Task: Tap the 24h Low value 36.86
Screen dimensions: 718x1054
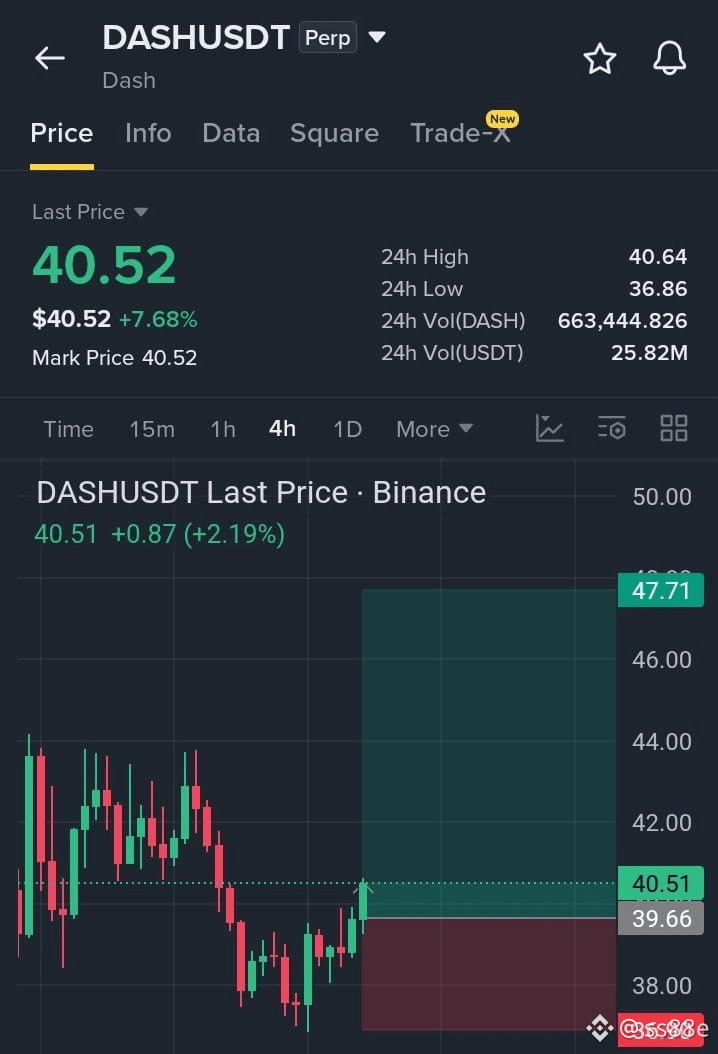Action: click(x=657, y=289)
